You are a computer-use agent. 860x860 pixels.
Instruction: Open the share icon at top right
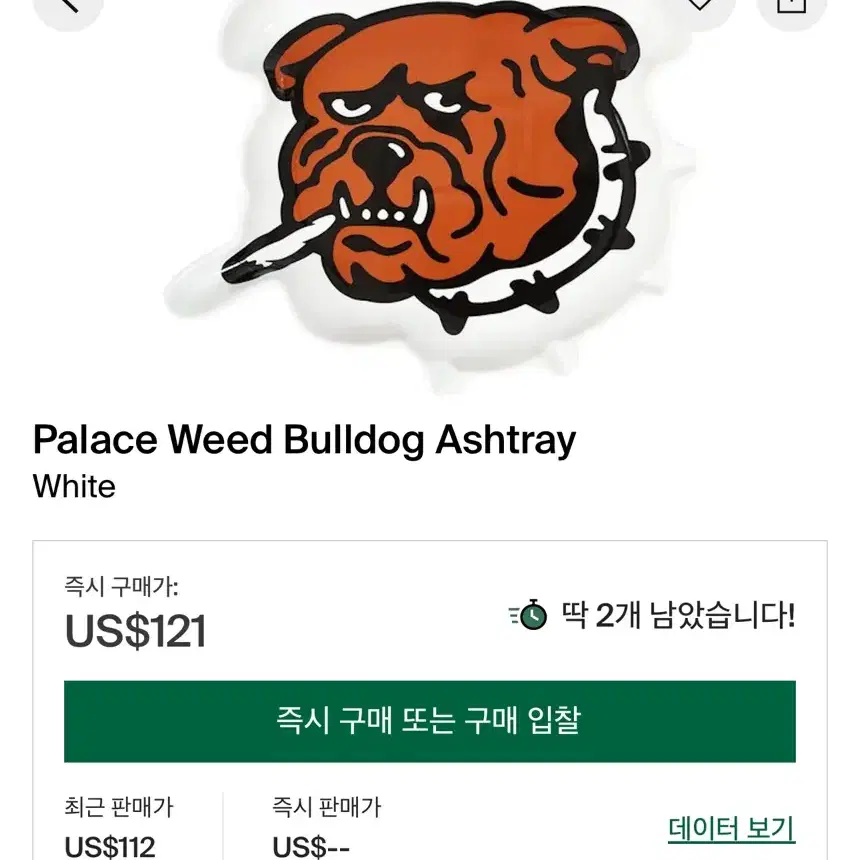pos(791,8)
